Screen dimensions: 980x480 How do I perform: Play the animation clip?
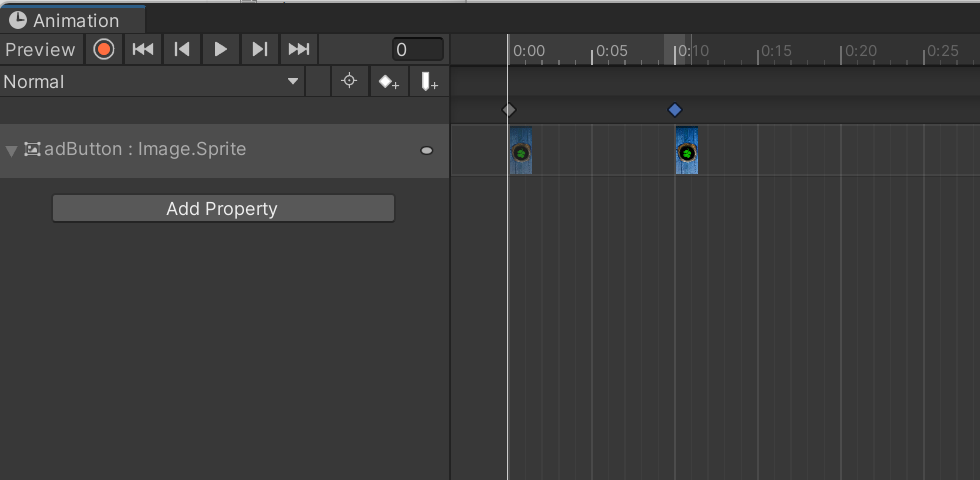[221, 49]
